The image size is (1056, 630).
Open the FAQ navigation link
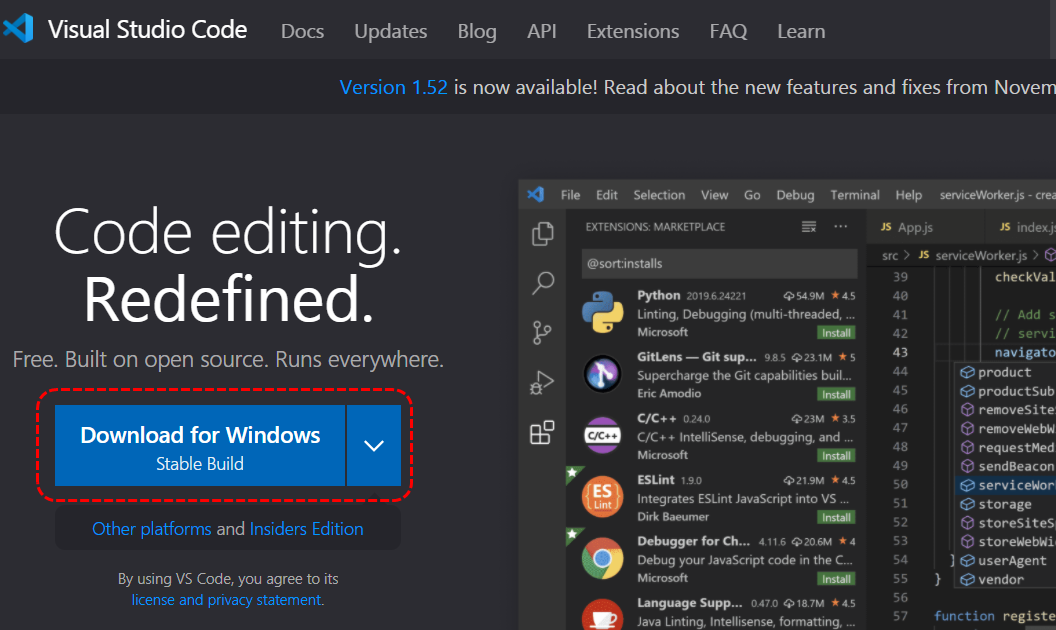click(728, 31)
